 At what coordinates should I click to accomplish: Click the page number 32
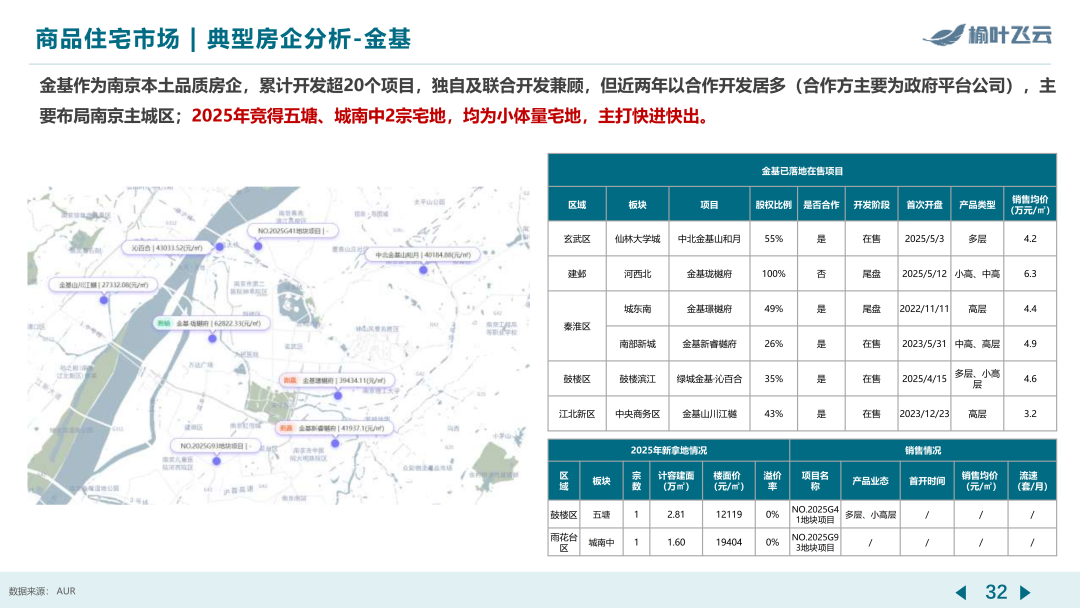996,592
